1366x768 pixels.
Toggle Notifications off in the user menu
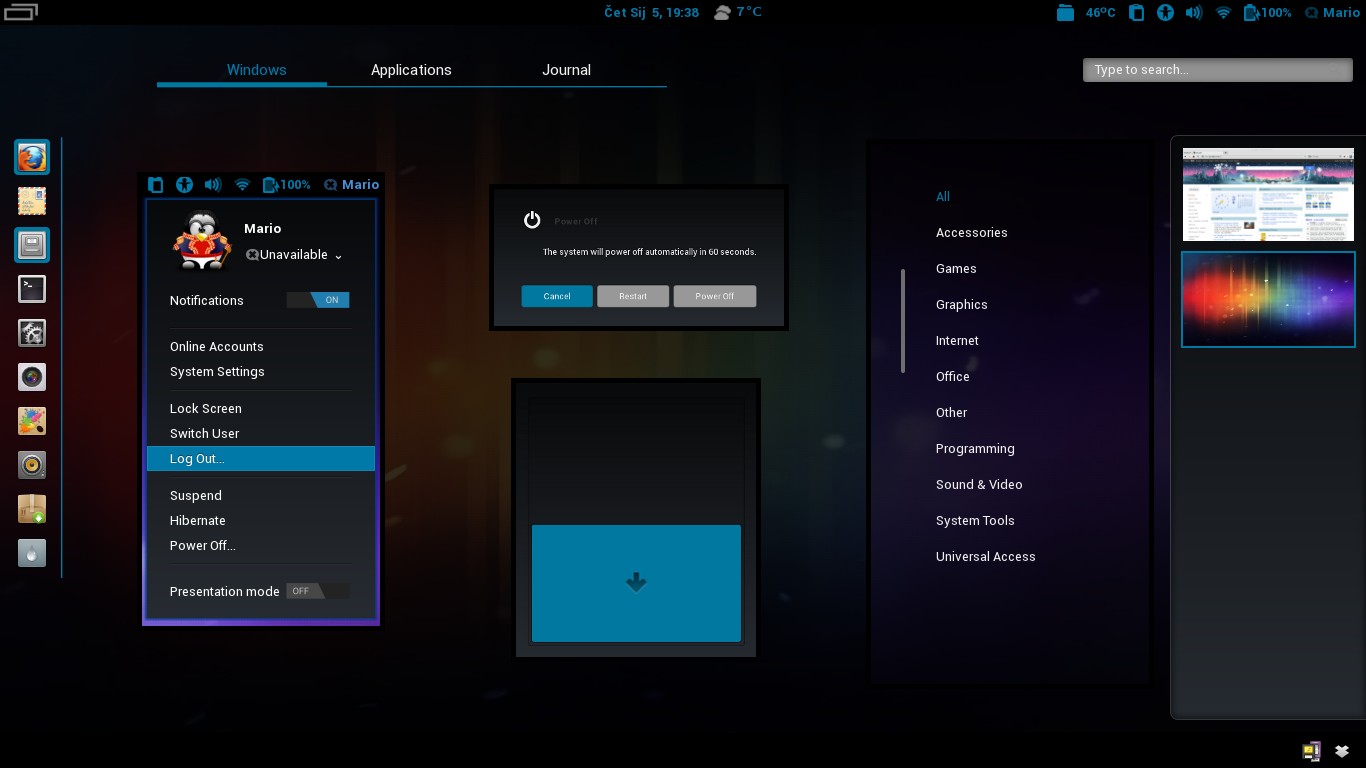click(318, 299)
